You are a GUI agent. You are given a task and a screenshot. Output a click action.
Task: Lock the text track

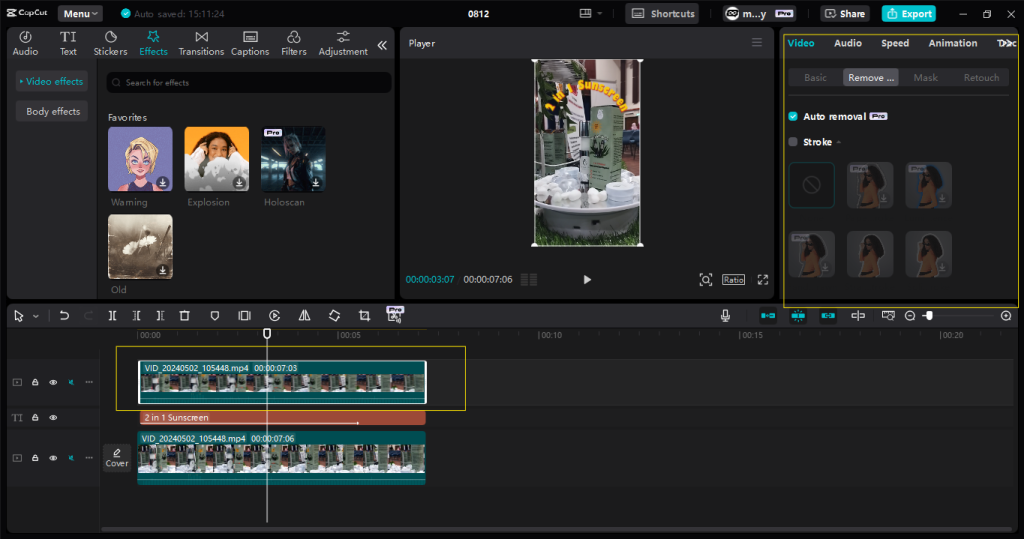[35, 417]
